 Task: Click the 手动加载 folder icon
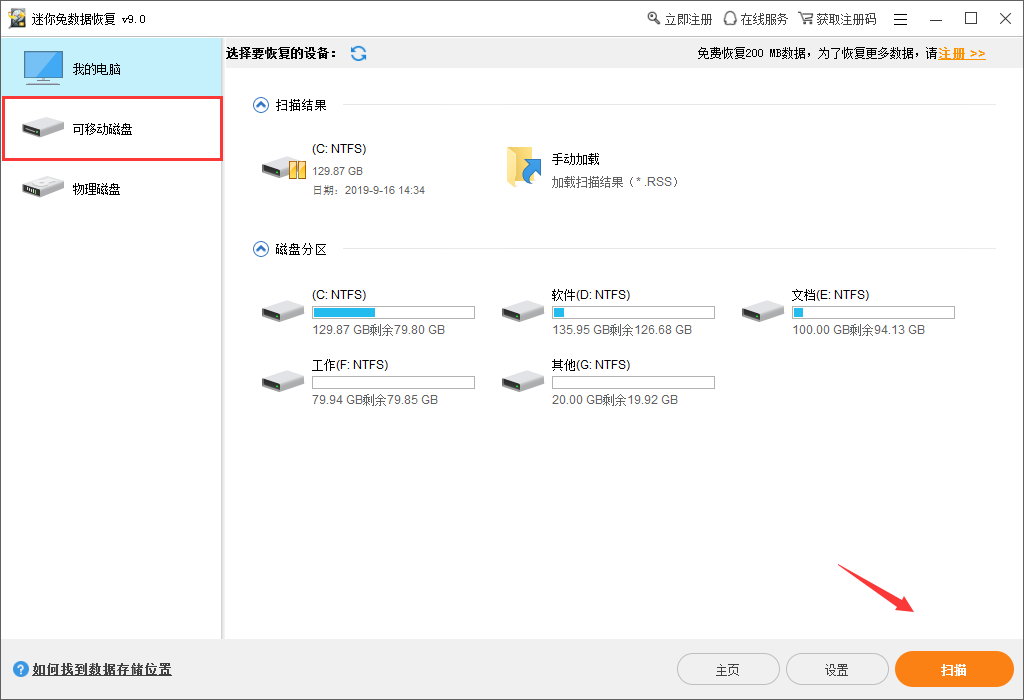[524, 167]
